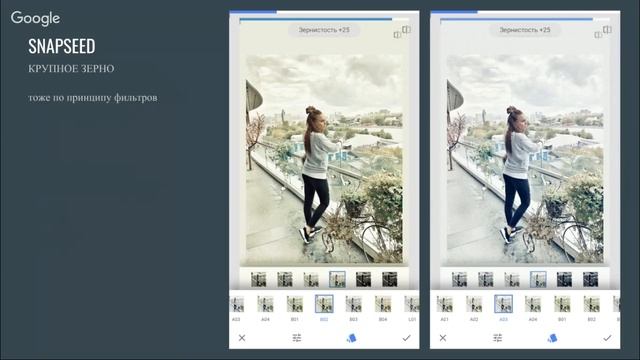Tap the main photo preview on left phone
The image size is (640, 360).
coord(324,158)
